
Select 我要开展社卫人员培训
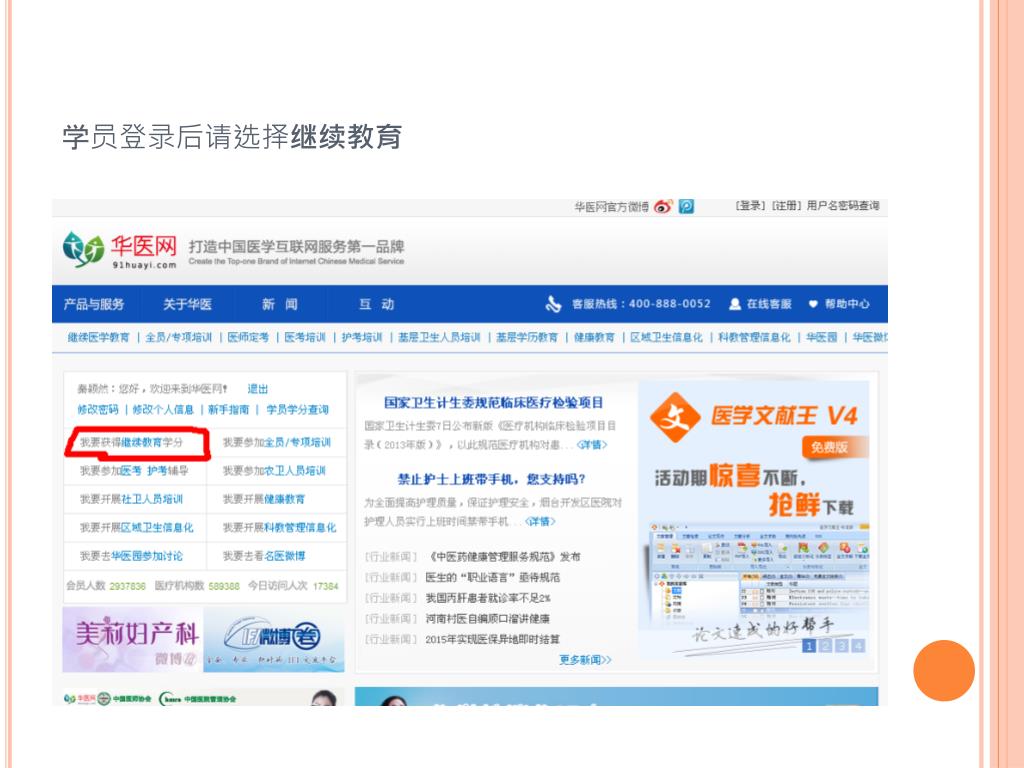click(131, 499)
